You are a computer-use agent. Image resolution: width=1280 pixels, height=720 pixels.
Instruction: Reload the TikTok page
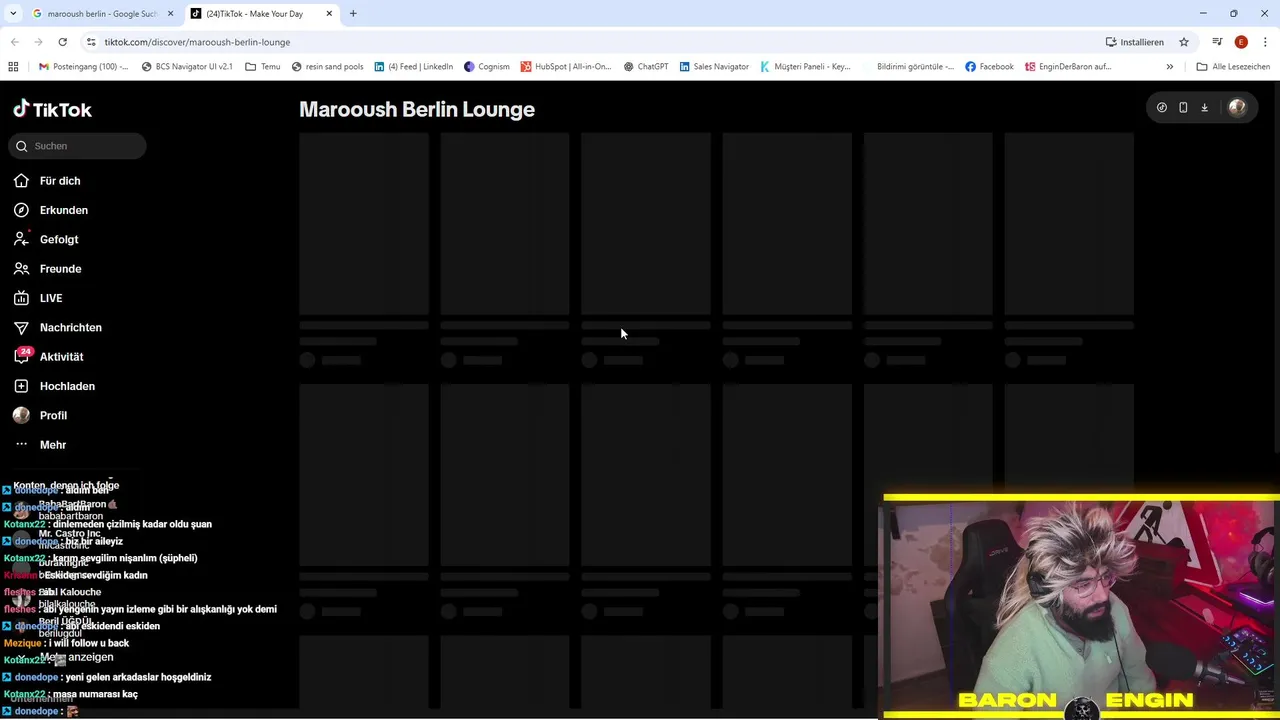[62, 42]
